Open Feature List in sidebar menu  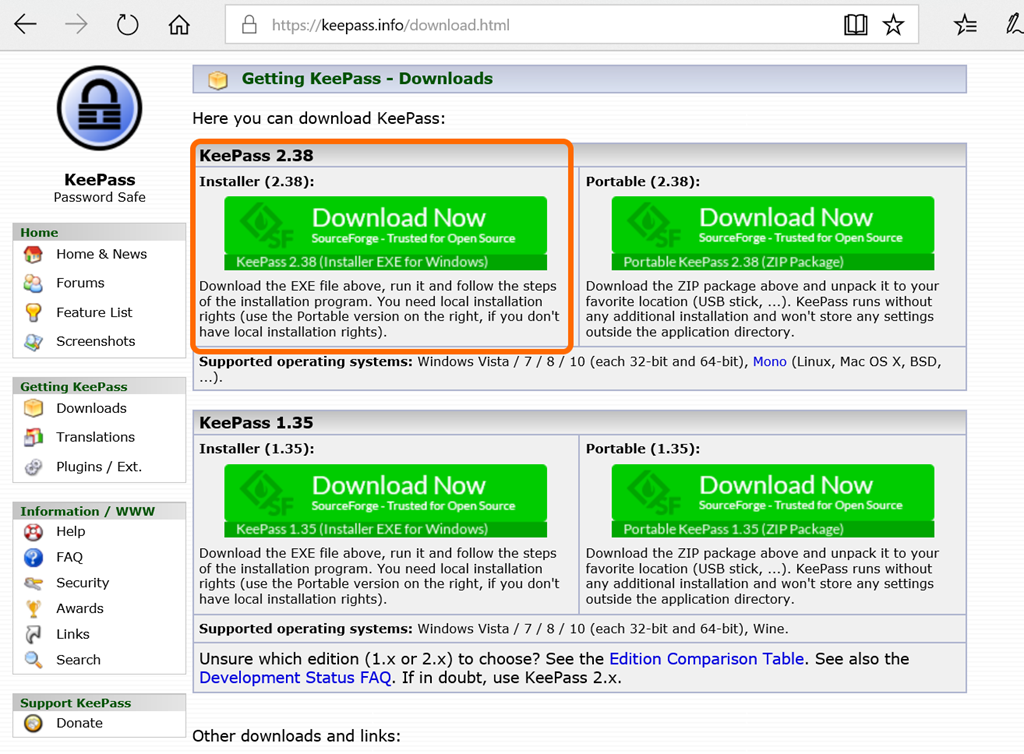click(94, 312)
